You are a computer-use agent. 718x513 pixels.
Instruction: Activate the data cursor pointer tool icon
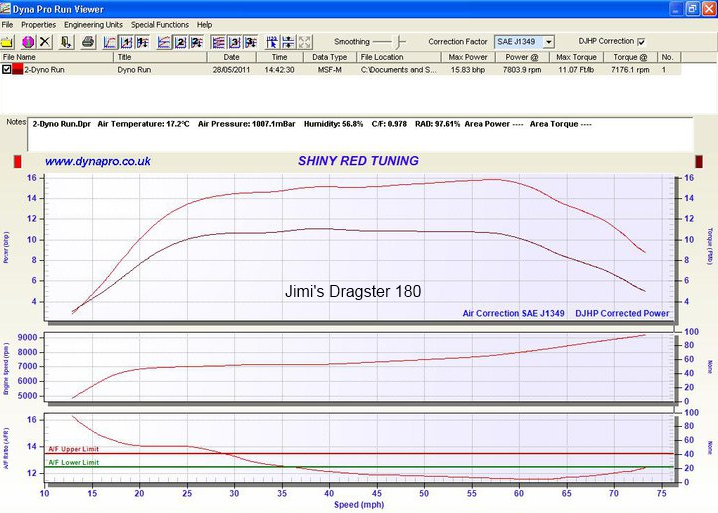pos(272,42)
